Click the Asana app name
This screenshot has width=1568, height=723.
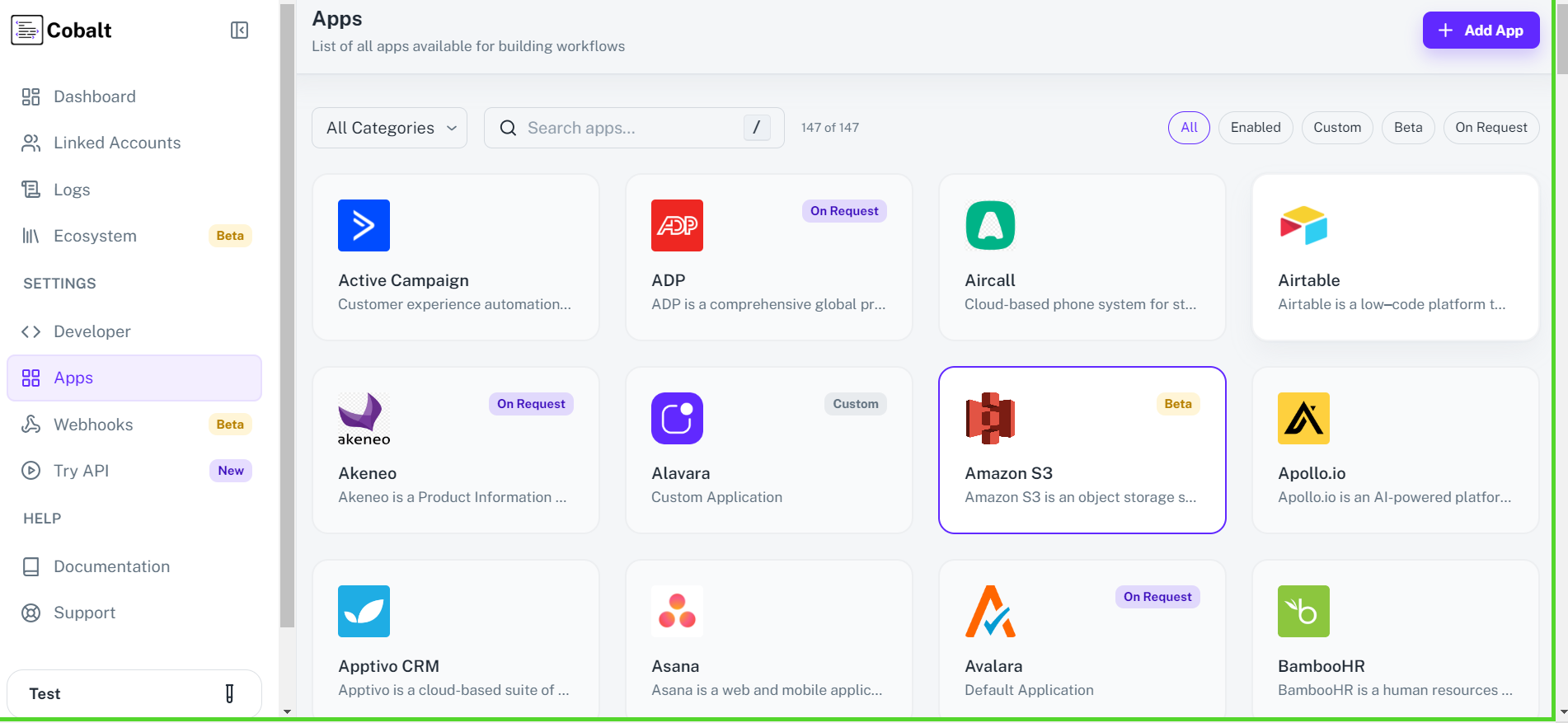[x=675, y=667]
